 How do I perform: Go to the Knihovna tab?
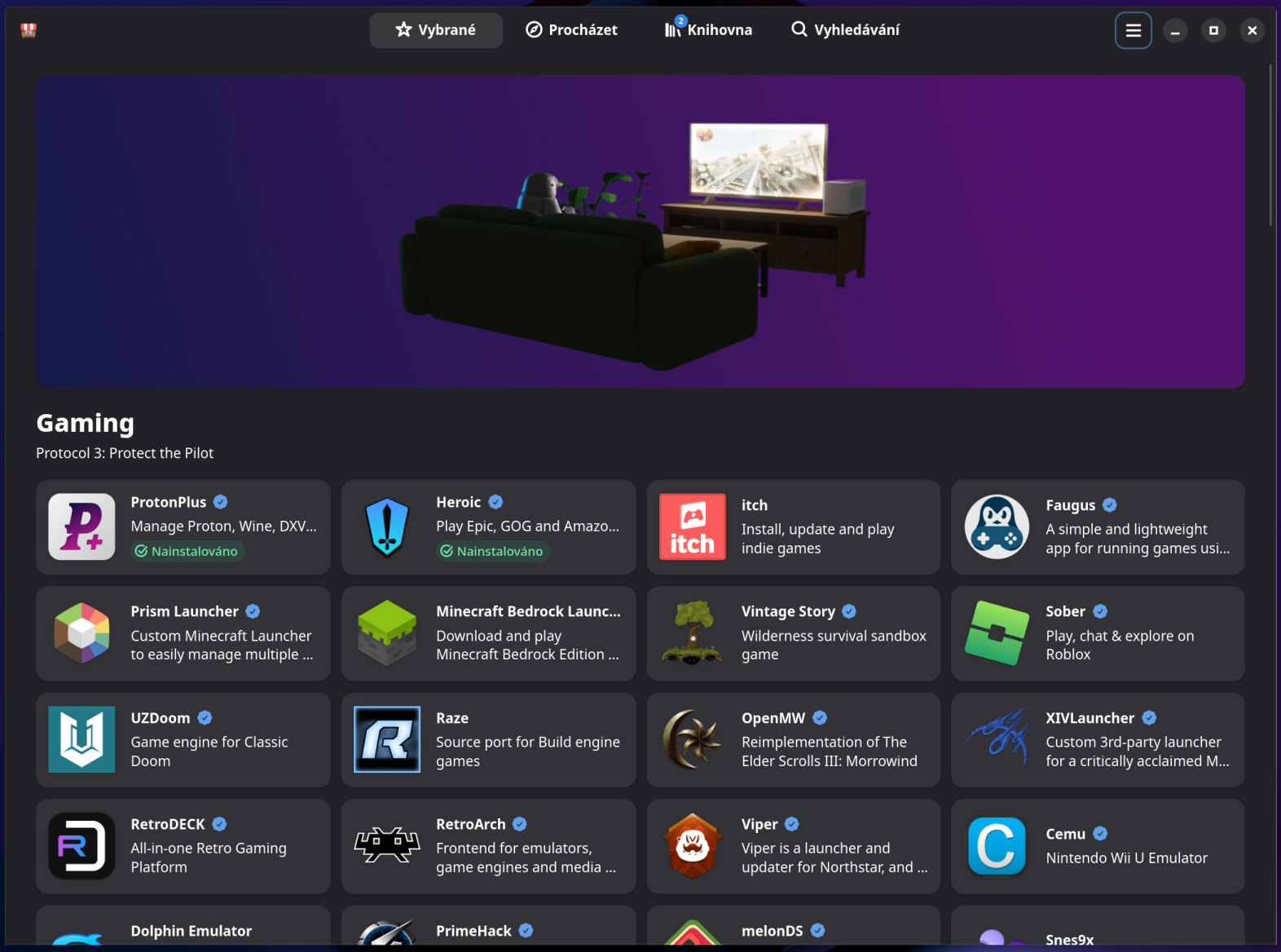[x=708, y=30]
